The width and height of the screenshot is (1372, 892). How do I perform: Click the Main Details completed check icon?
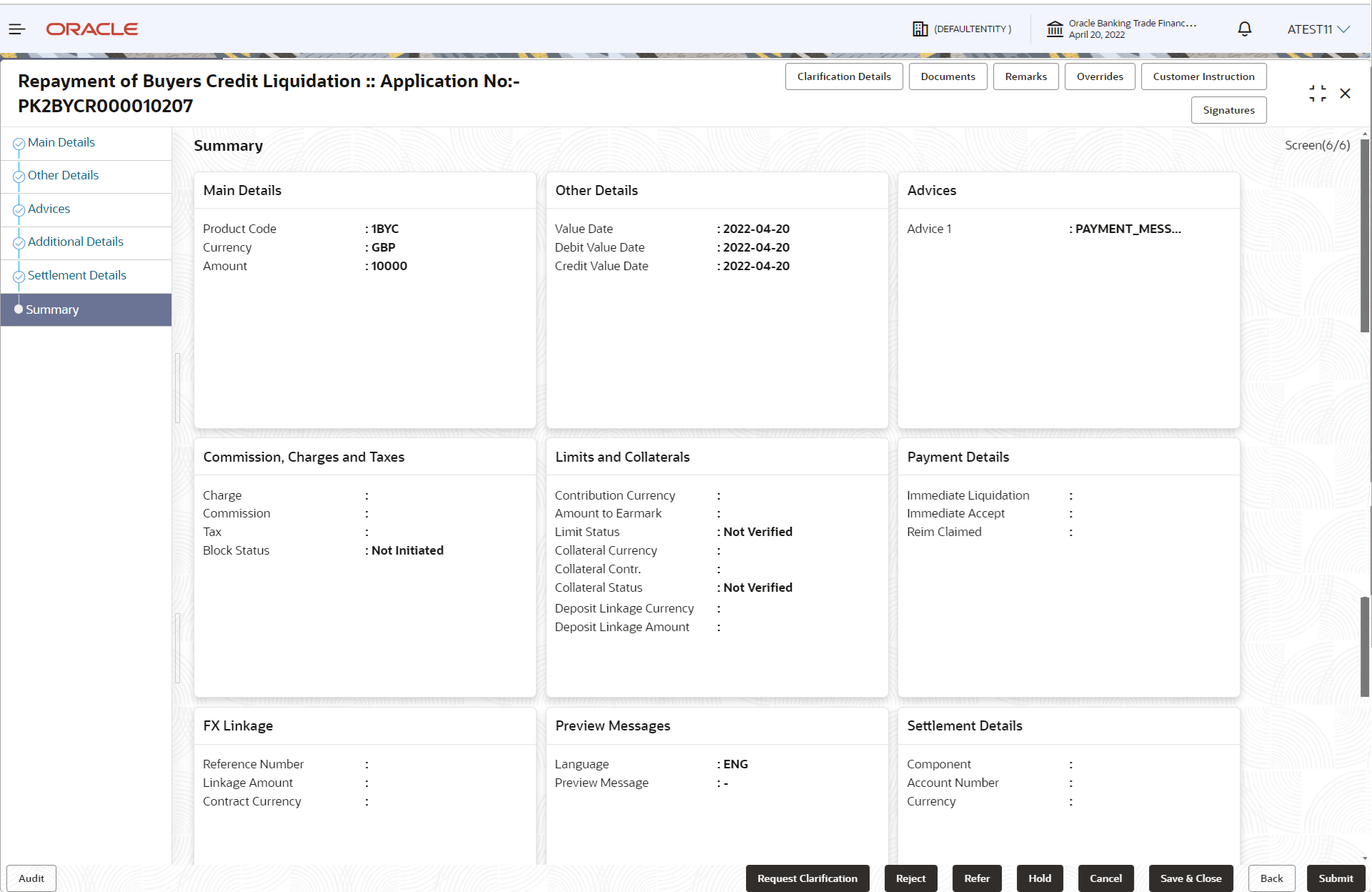pos(19,144)
